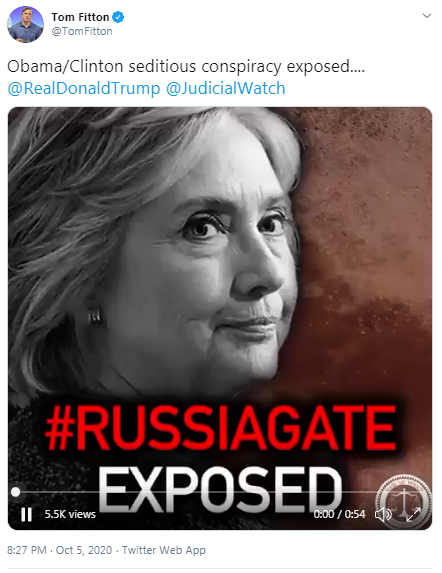Click the tweet text about seditious conspiracy

pos(186,67)
